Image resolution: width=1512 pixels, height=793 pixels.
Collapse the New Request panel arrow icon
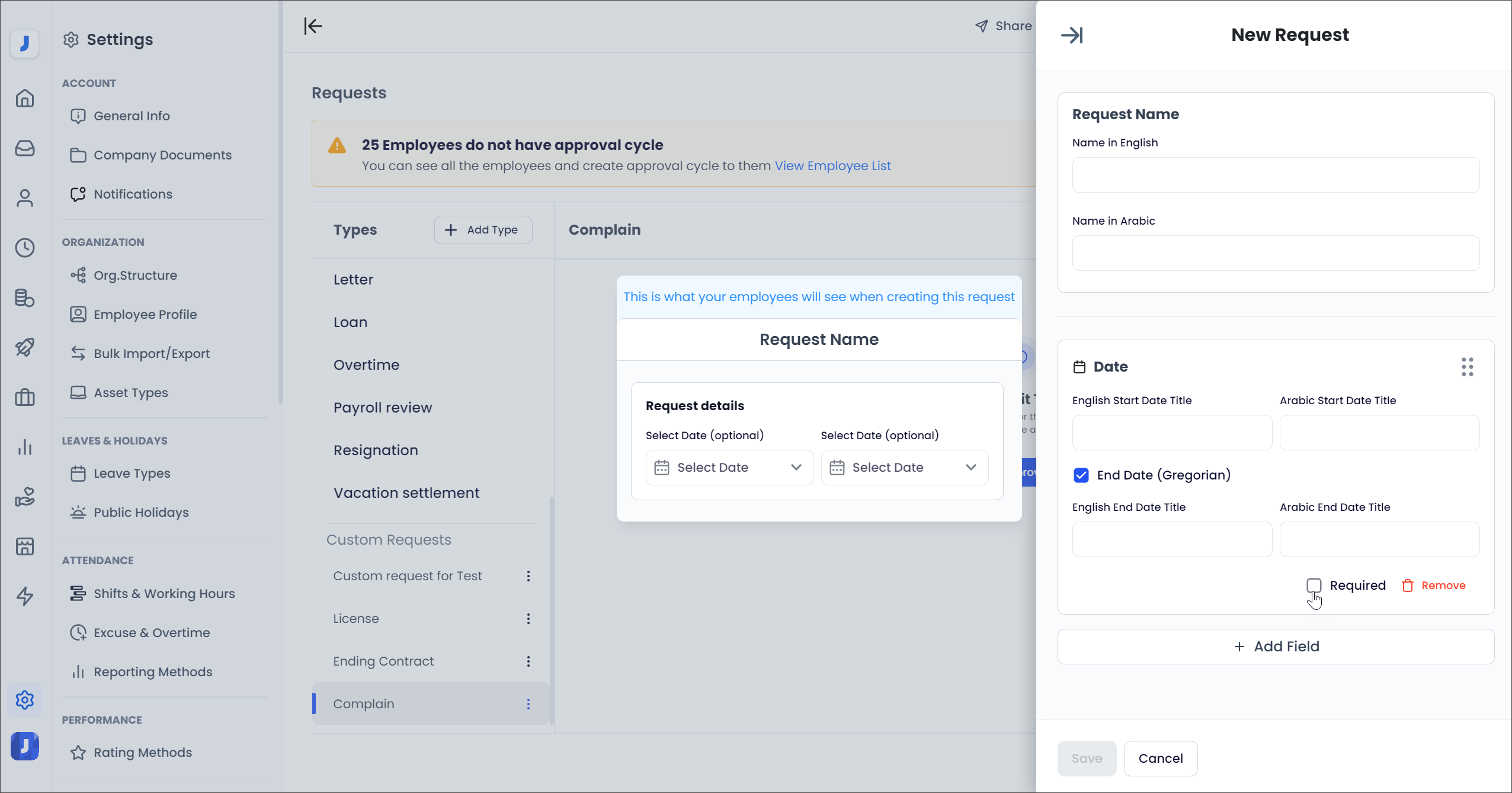(1072, 36)
